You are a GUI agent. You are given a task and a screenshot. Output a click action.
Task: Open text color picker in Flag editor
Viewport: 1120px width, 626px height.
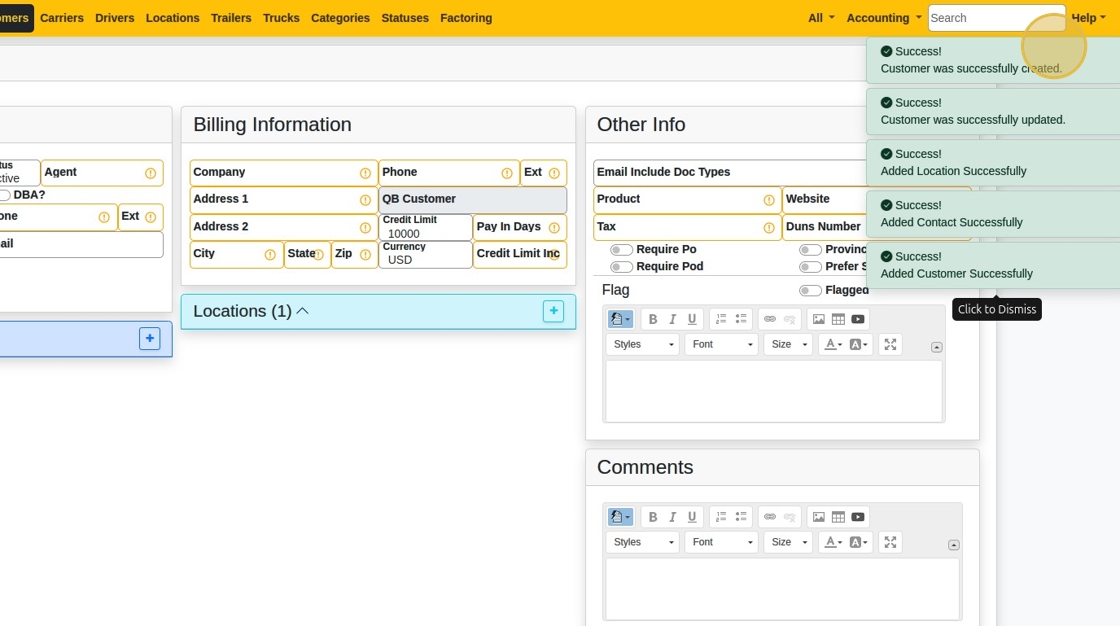pyautogui.click(x=831, y=345)
